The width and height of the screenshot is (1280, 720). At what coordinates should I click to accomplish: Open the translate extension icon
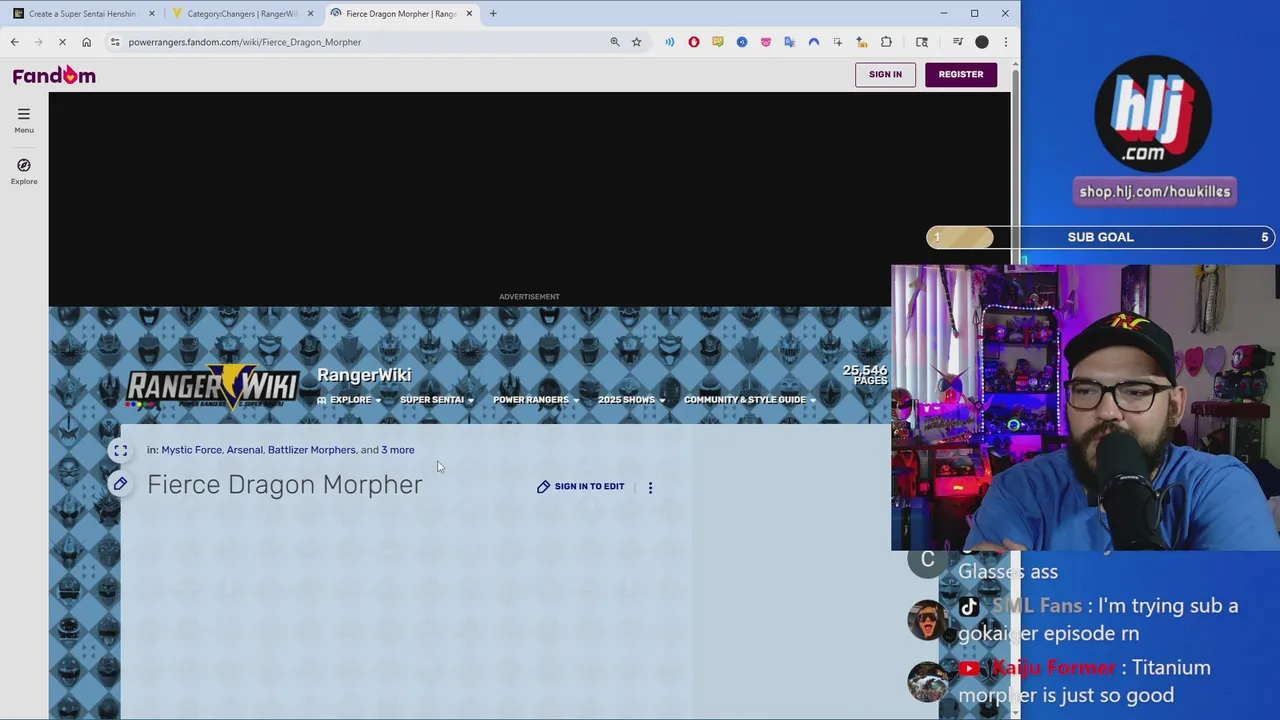click(x=789, y=42)
